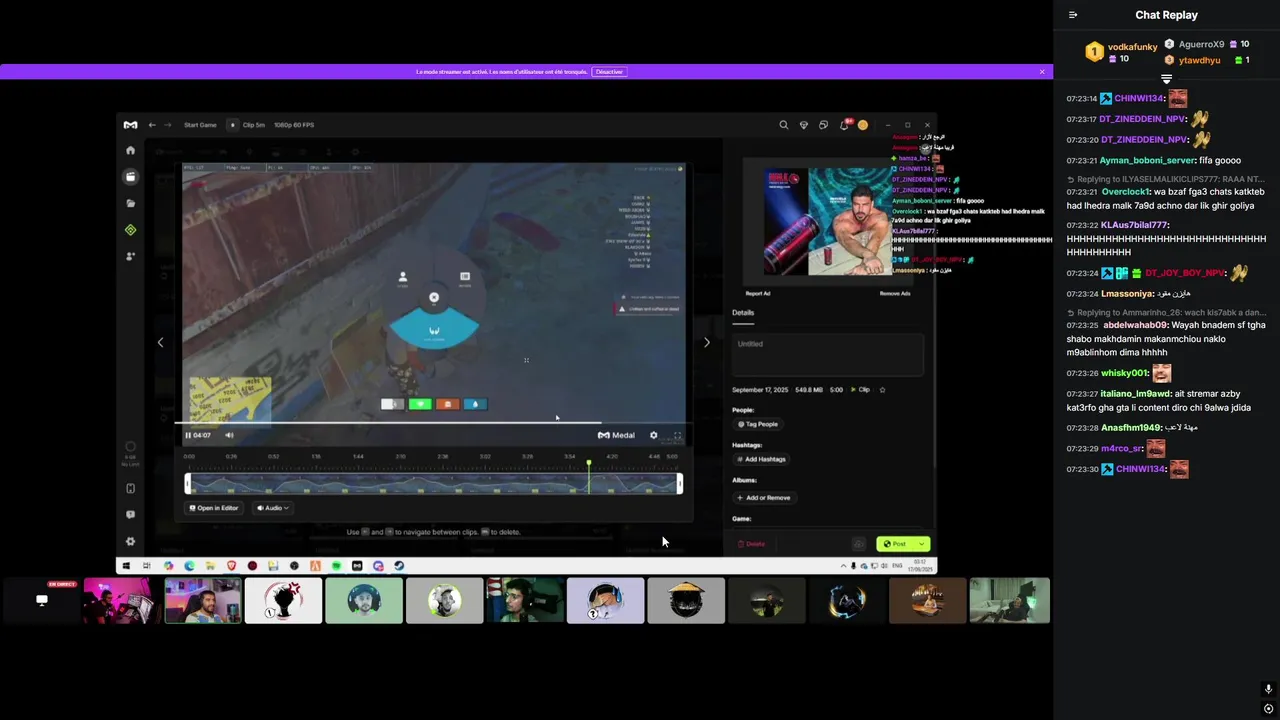This screenshot has width=1280, height=720.
Task: Open the Windows Start button
Action: point(126,566)
